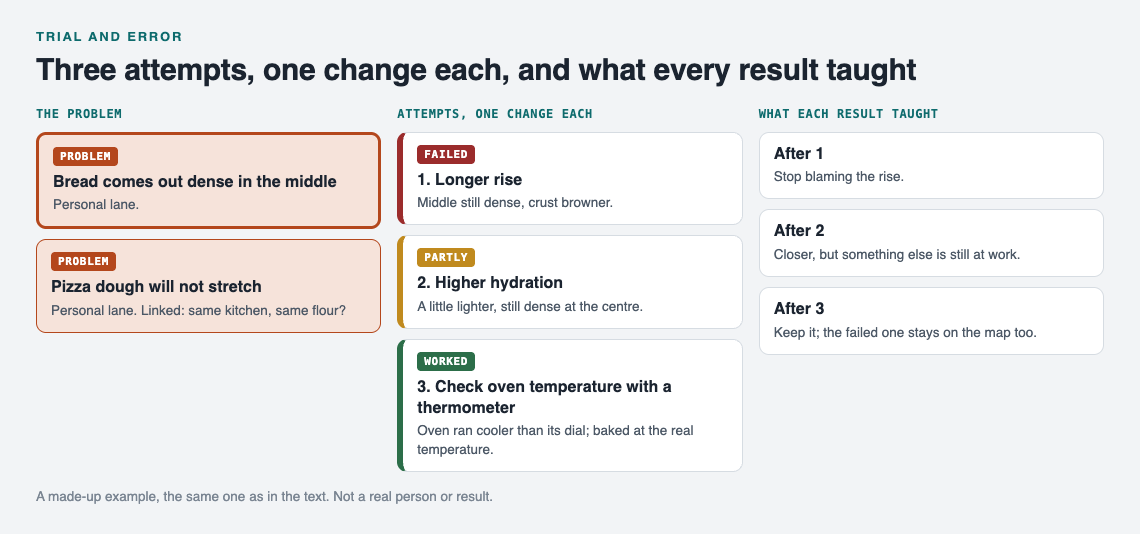
Task: Click the footnote about the made-up example
Action: click(x=265, y=498)
